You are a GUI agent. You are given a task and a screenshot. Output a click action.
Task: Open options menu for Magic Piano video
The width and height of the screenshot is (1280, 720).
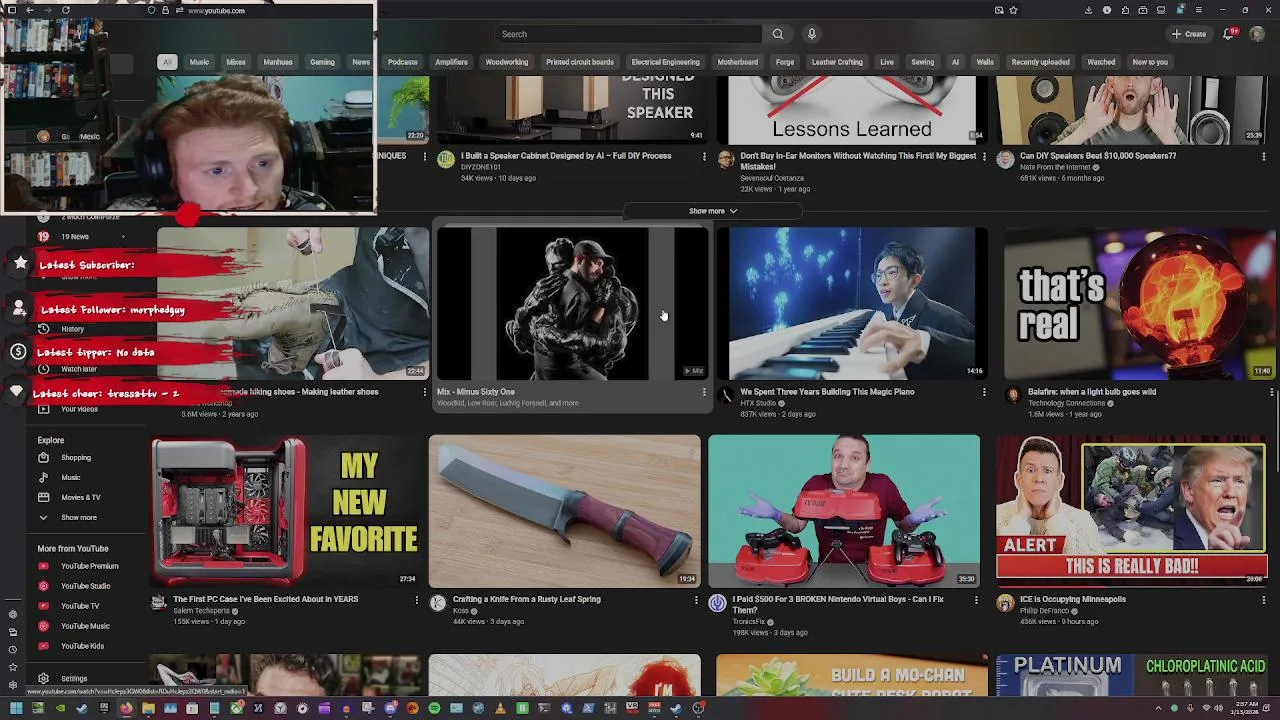(x=984, y=392)
